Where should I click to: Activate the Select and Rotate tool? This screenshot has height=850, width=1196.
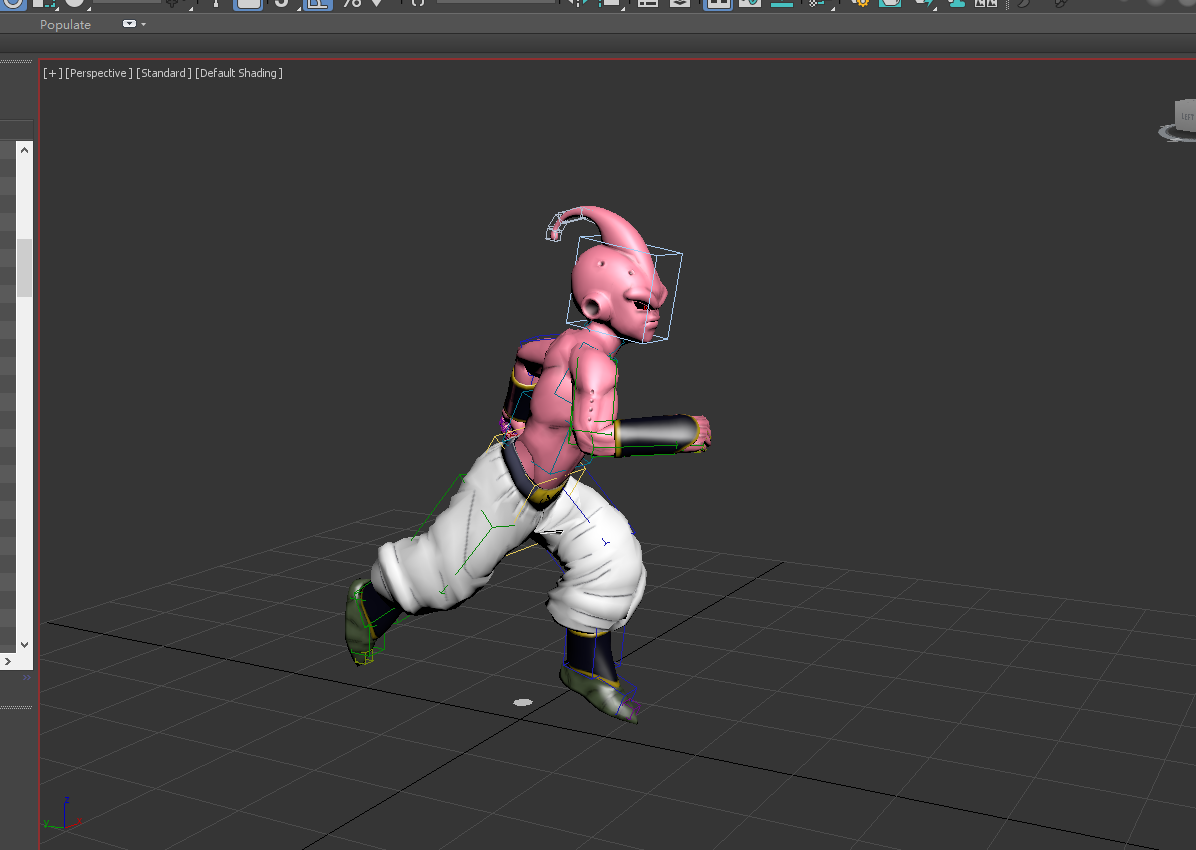point(13,2)
